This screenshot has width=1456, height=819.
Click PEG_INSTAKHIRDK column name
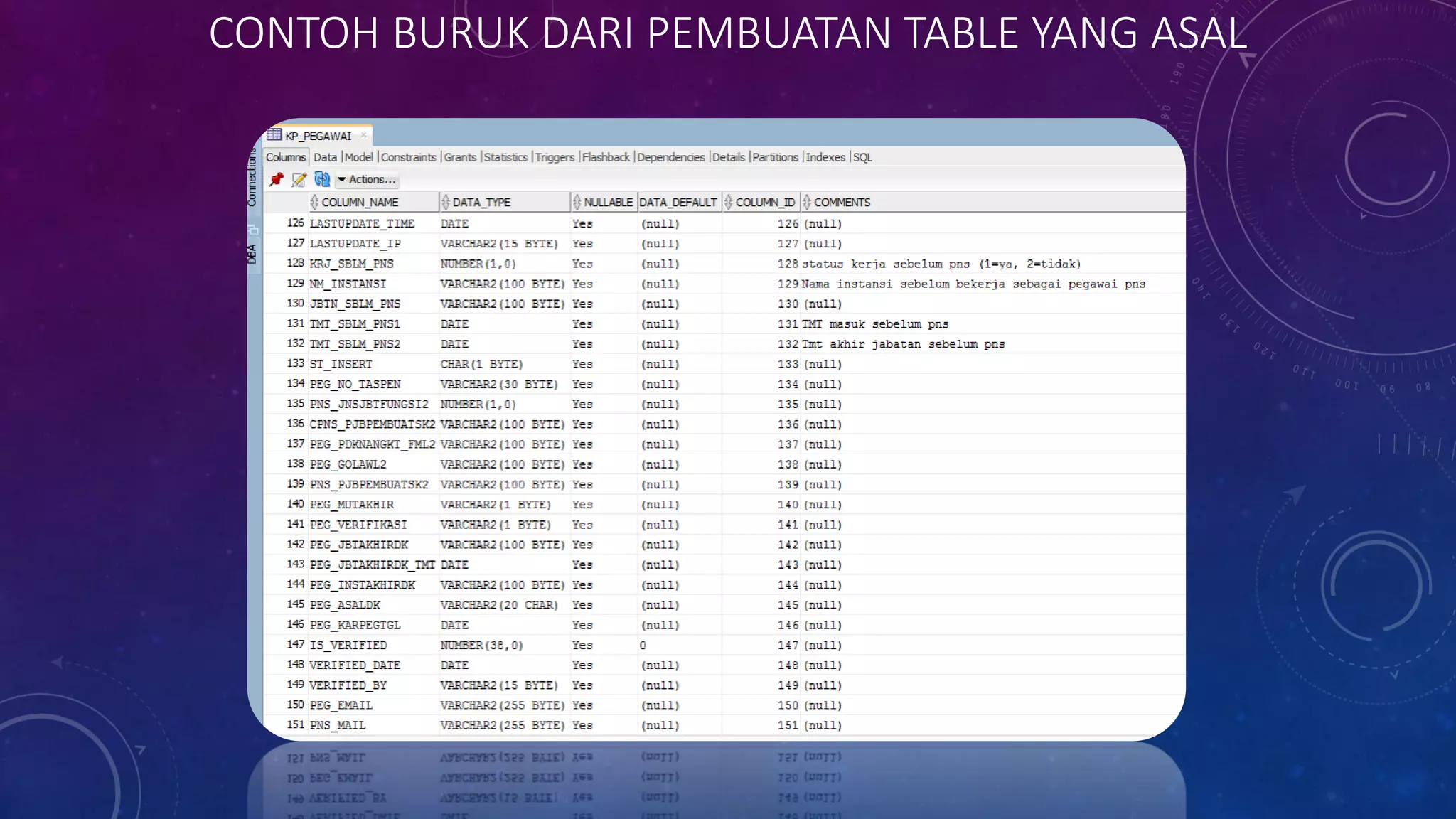tap(362, 585)
